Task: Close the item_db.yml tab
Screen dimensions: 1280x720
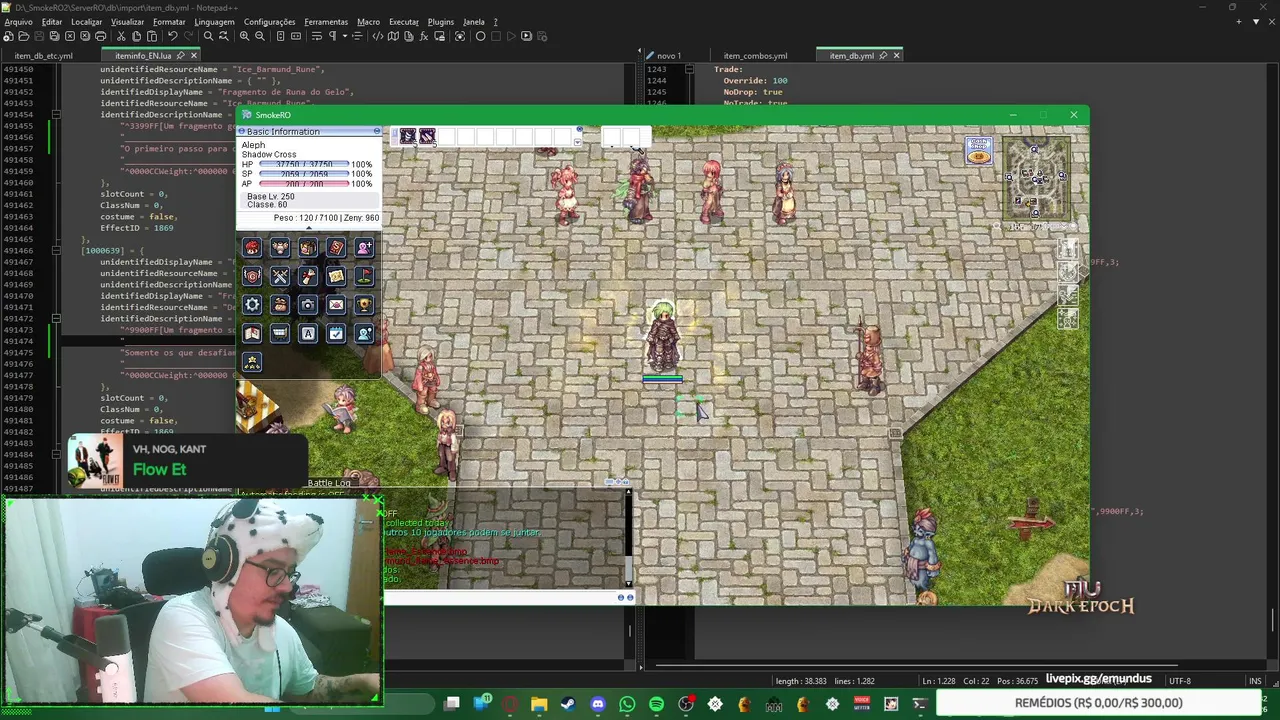Action: click(x=896, y=56)
